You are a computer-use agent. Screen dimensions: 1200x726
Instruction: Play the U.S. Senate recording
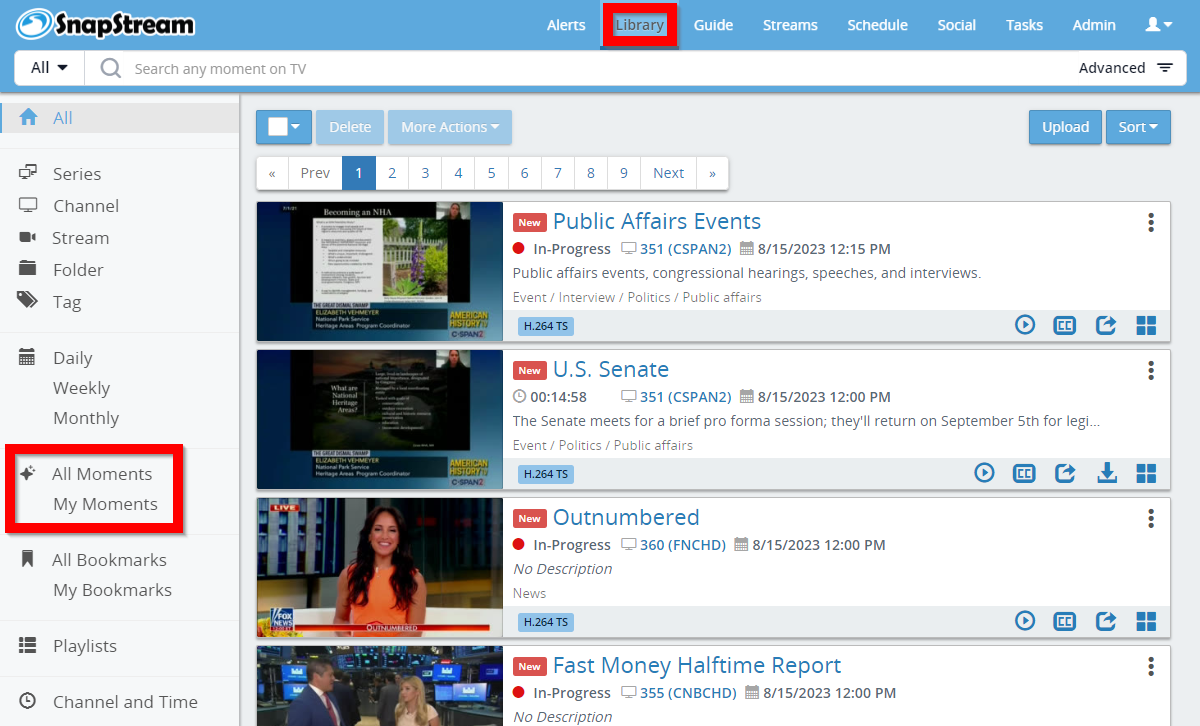tap(985, 473)
